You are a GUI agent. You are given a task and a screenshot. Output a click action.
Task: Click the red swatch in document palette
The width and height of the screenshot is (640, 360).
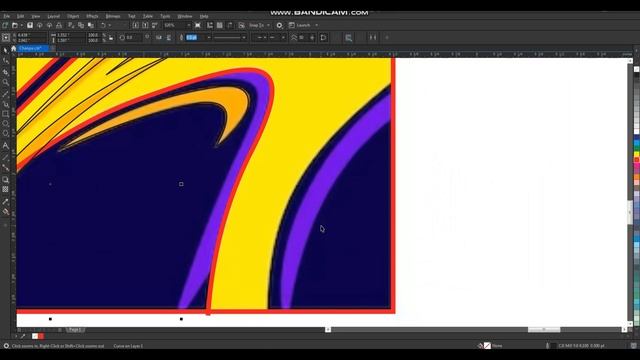point(41,336)
